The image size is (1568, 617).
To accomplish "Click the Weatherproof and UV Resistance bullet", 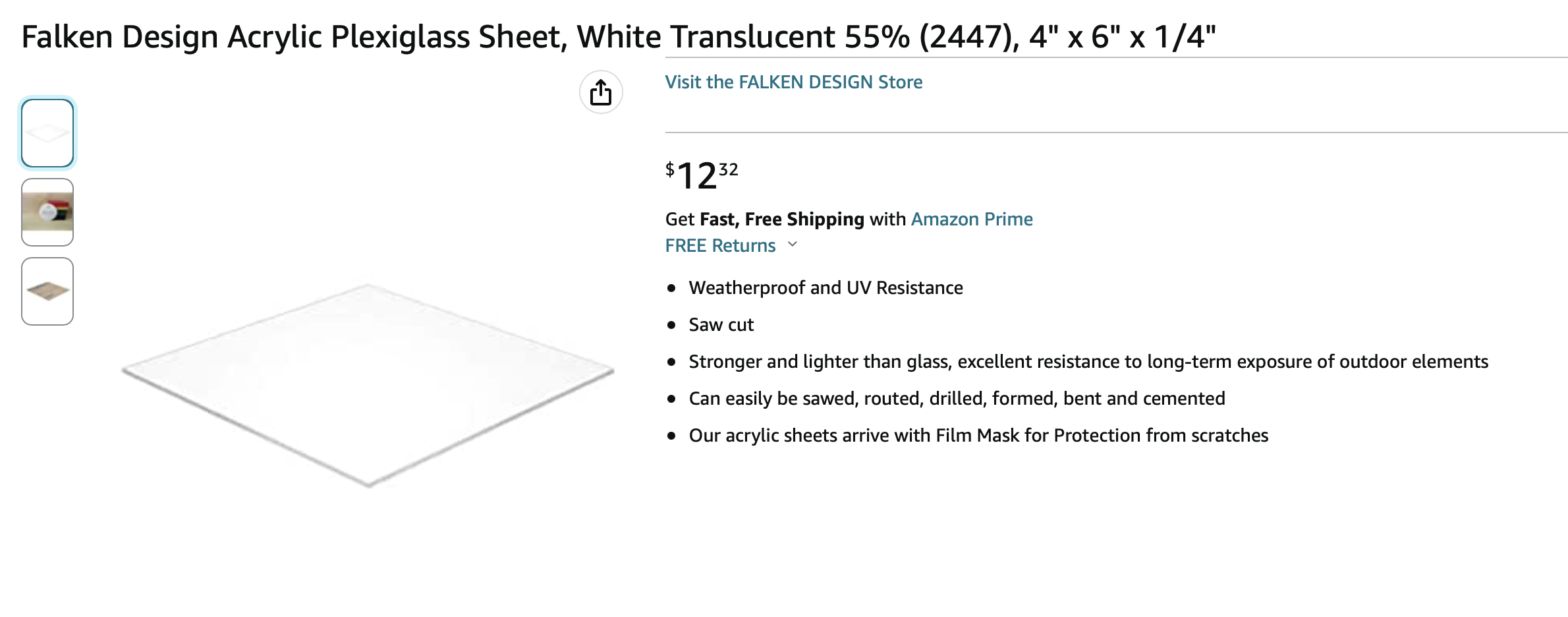I will [826, 287].
